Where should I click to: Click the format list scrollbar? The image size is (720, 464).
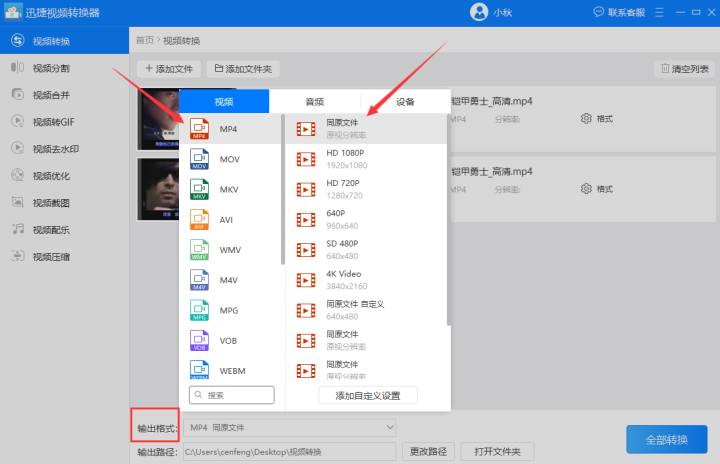click(283, 190)
